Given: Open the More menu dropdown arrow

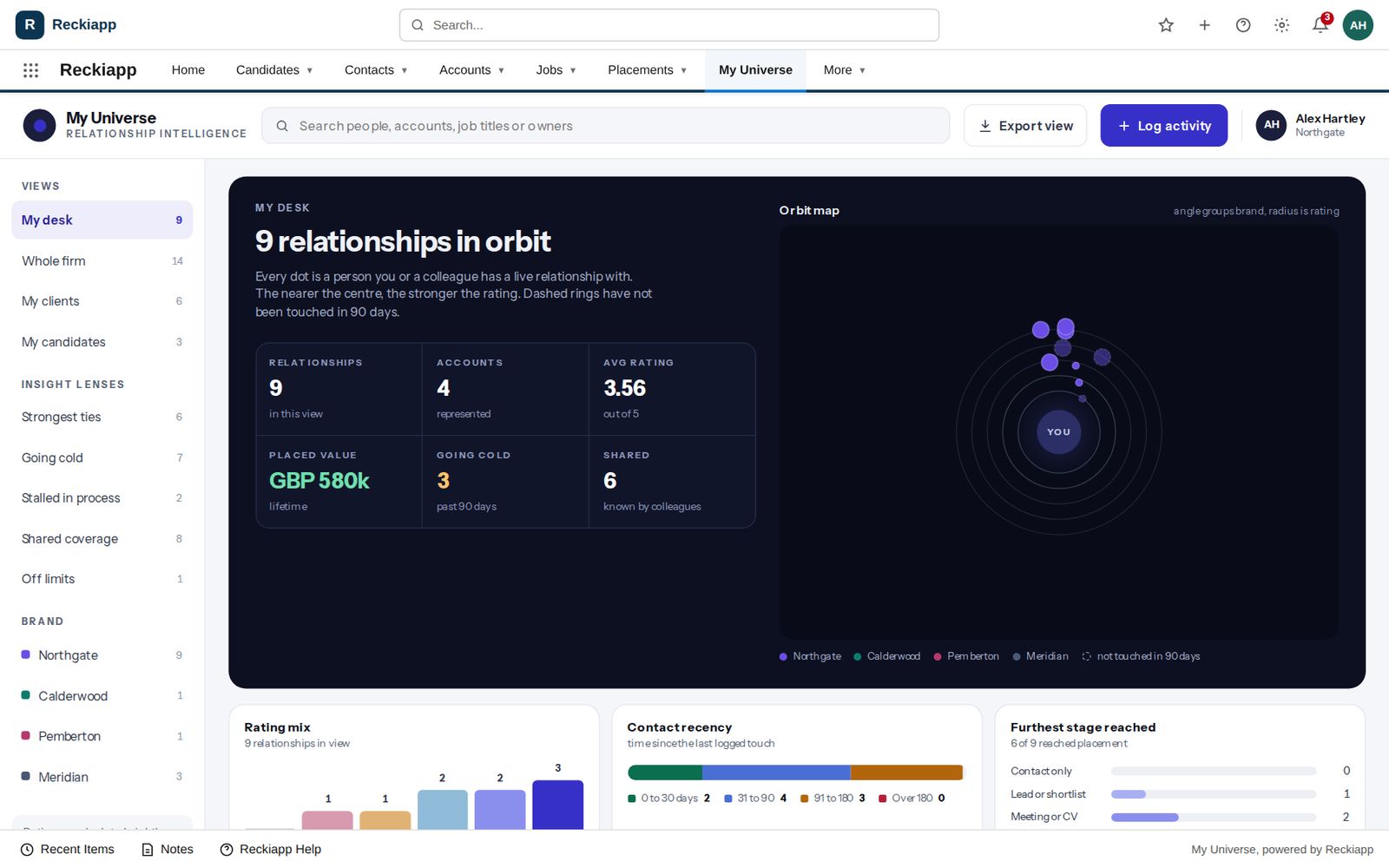Looking at the screenshot, I should pyautogui.click(x=862, y=70).
